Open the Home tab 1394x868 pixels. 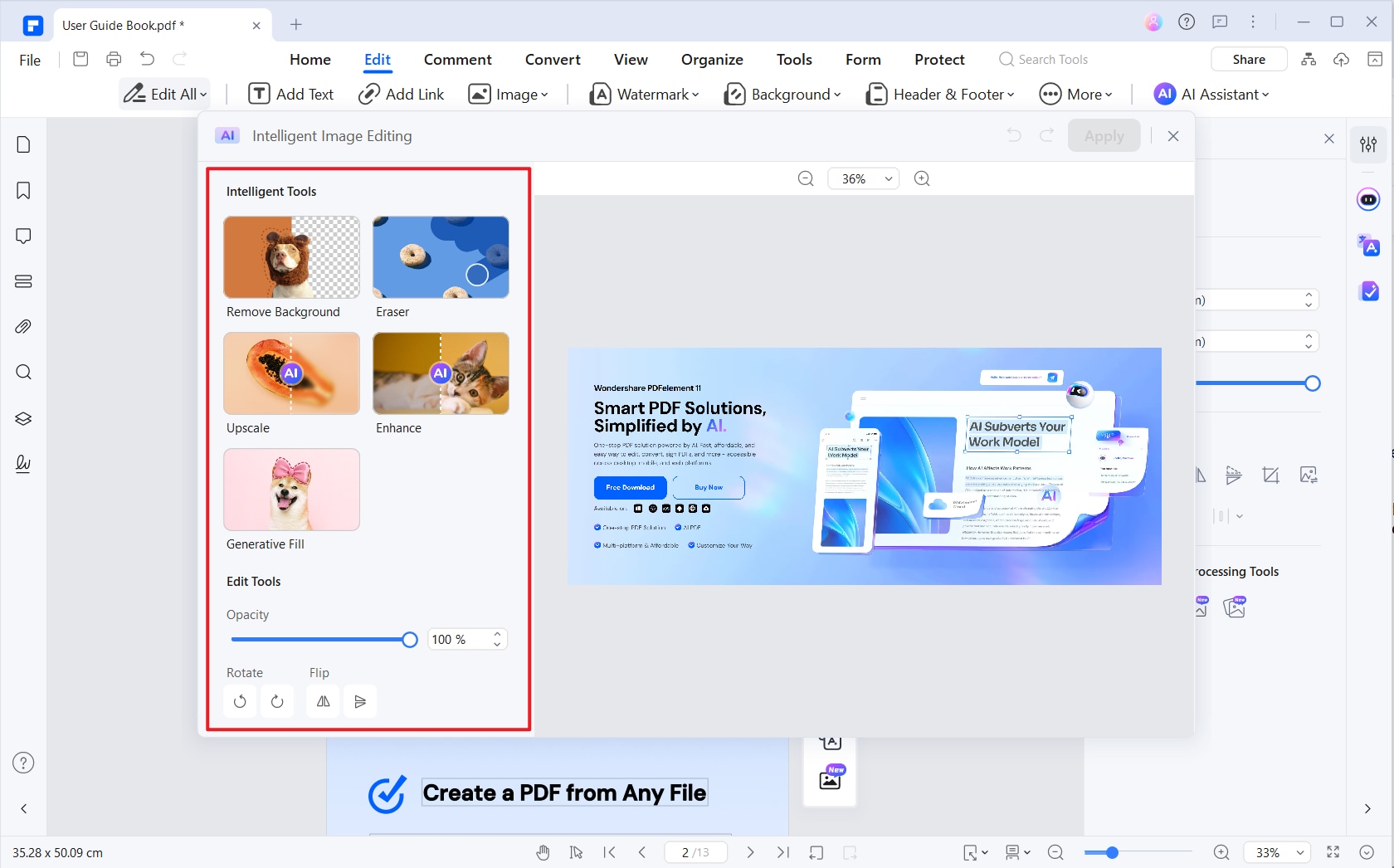coord(310,60)
